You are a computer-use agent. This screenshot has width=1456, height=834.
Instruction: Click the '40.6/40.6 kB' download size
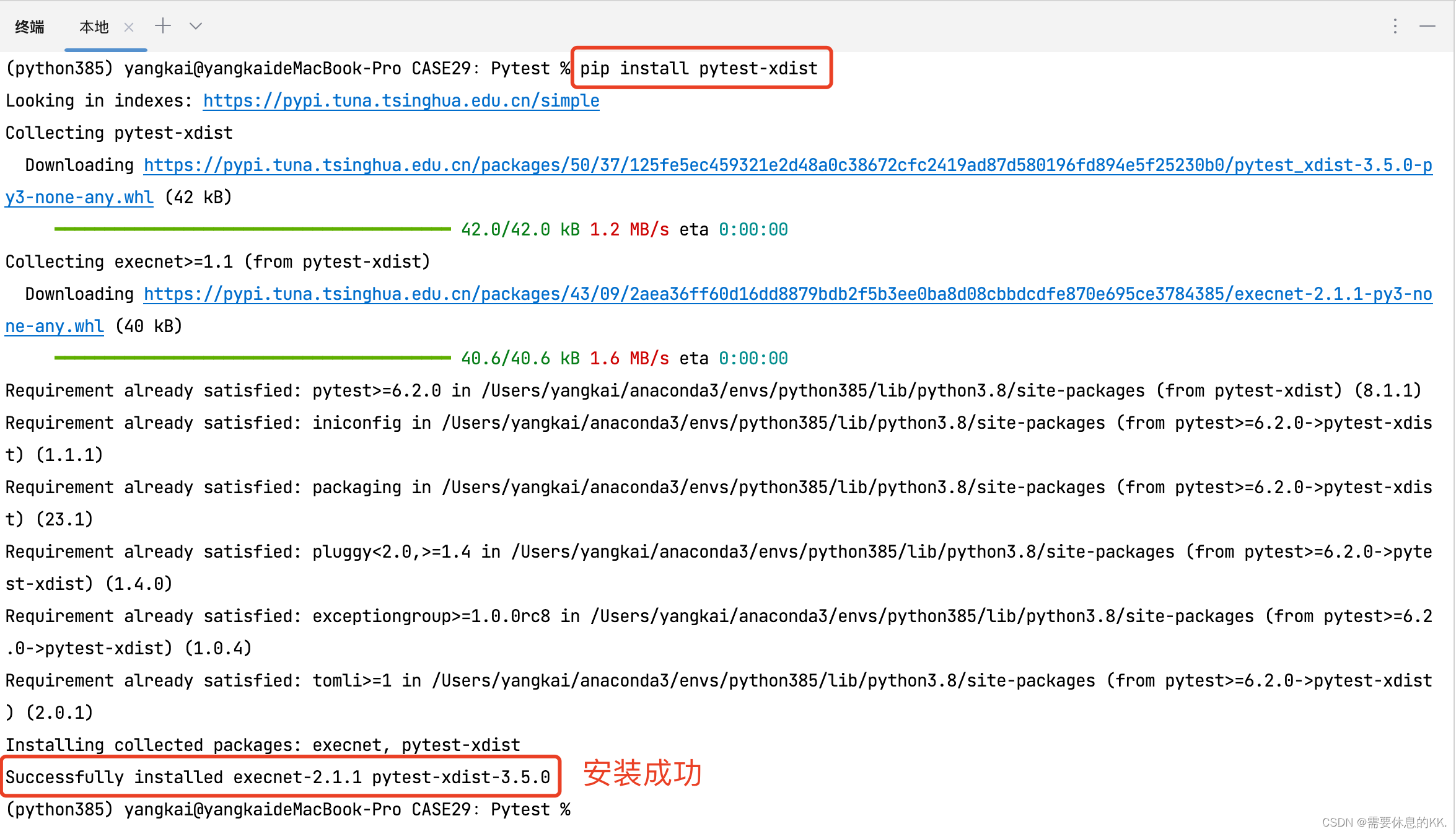pos(520,358)
